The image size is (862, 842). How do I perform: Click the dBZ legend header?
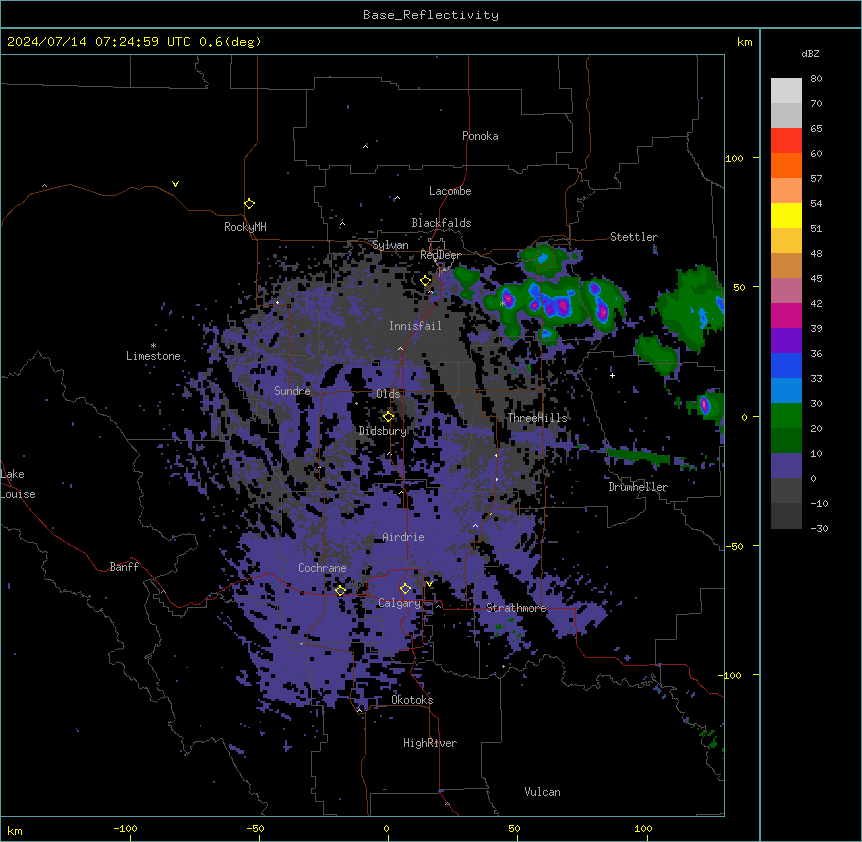(810, 53)
